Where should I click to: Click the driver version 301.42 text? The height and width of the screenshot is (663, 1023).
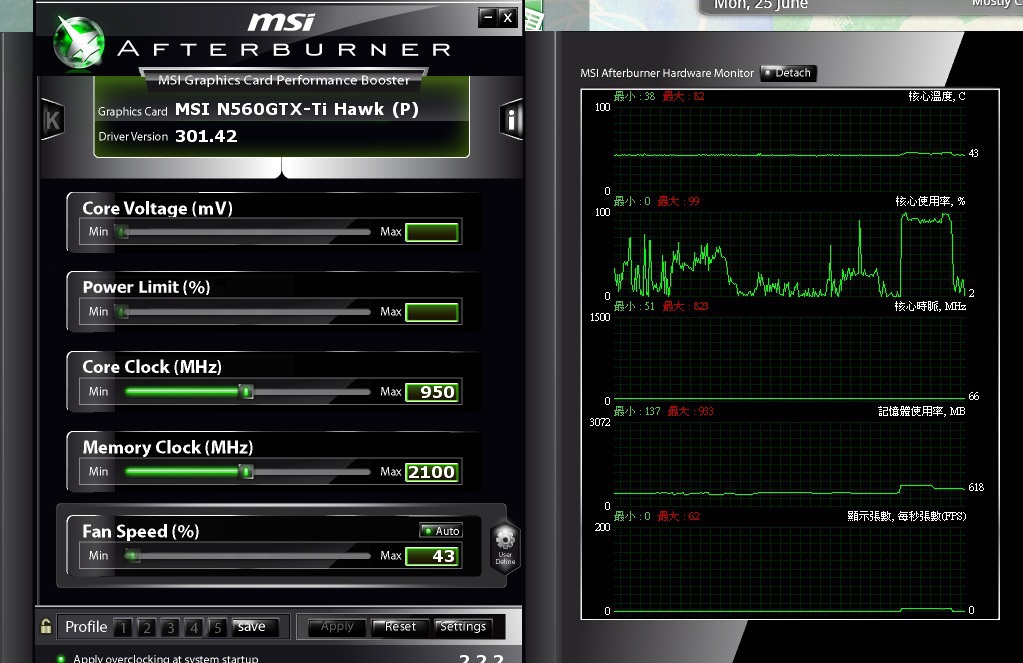pyautogui.click(x=206, y=136)
